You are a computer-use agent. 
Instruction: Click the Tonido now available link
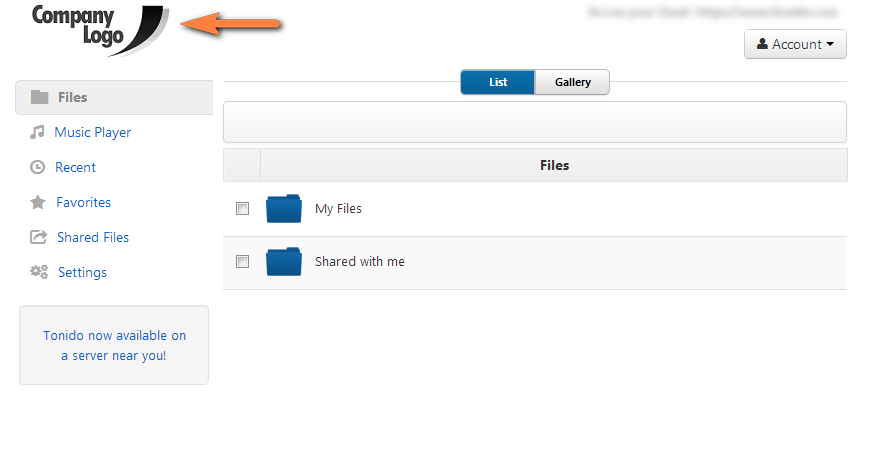[x=114, y=346]
